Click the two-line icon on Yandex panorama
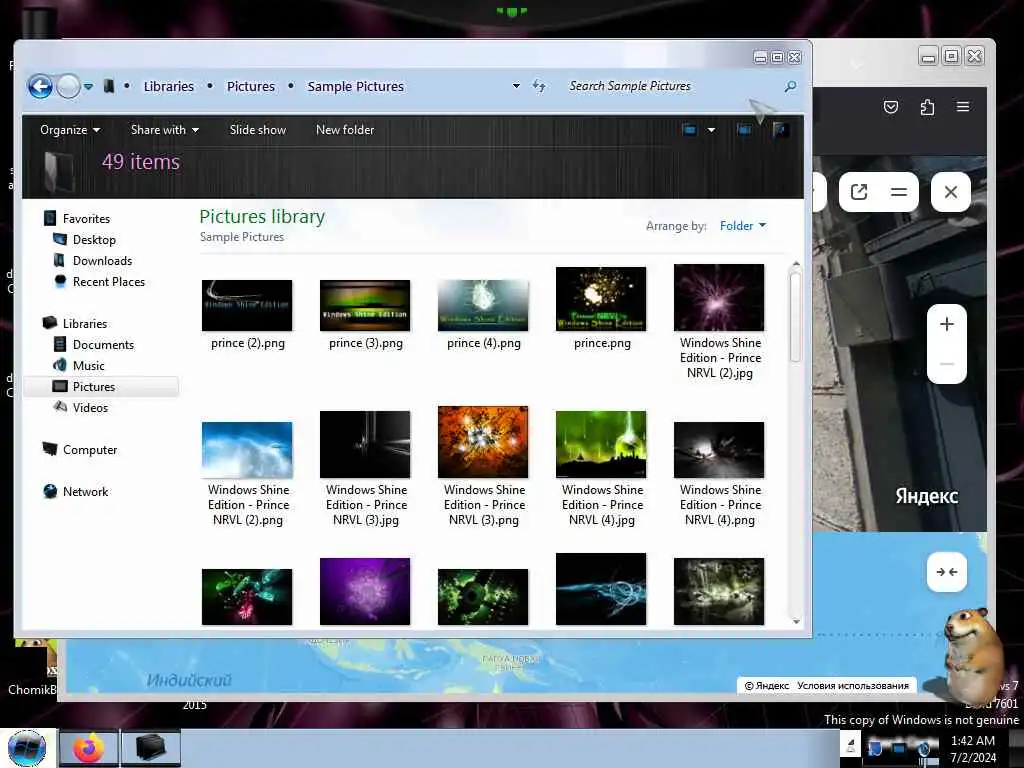The width and height of the screenshot is (1024, 768). [x=899, y=192]
